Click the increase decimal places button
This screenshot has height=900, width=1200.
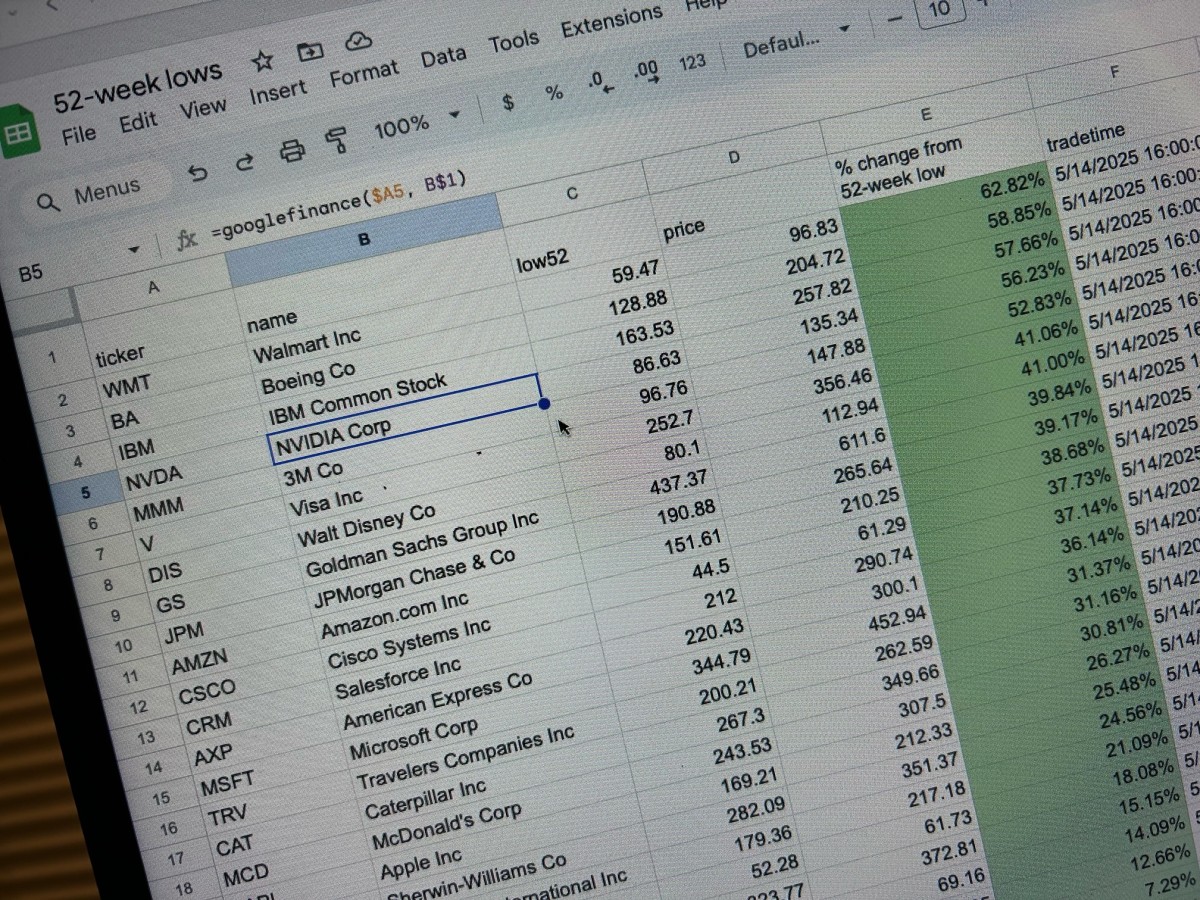646,73
